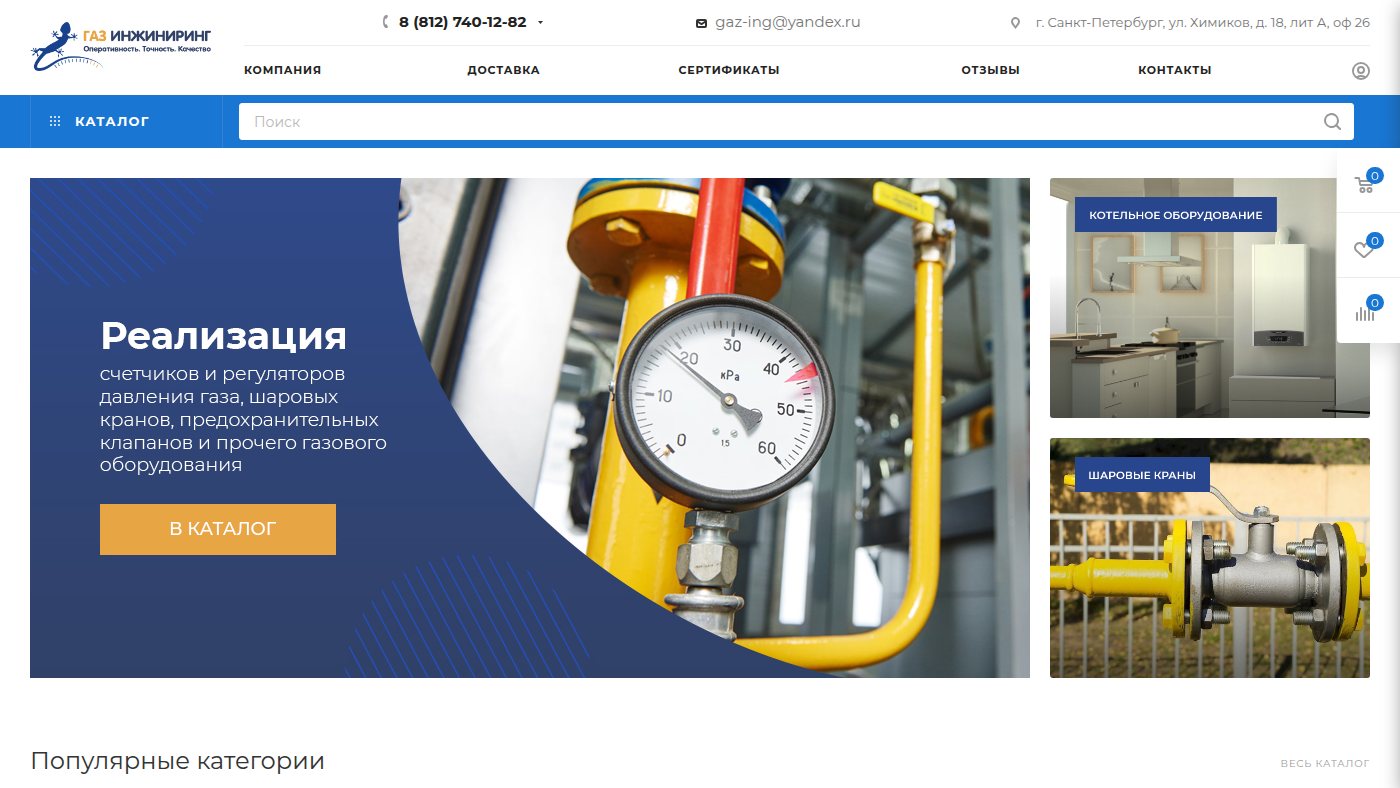1400x788 pixels.
Task: Click the Санкт-Петербург address text
Action: click(x=1203, y=23)
